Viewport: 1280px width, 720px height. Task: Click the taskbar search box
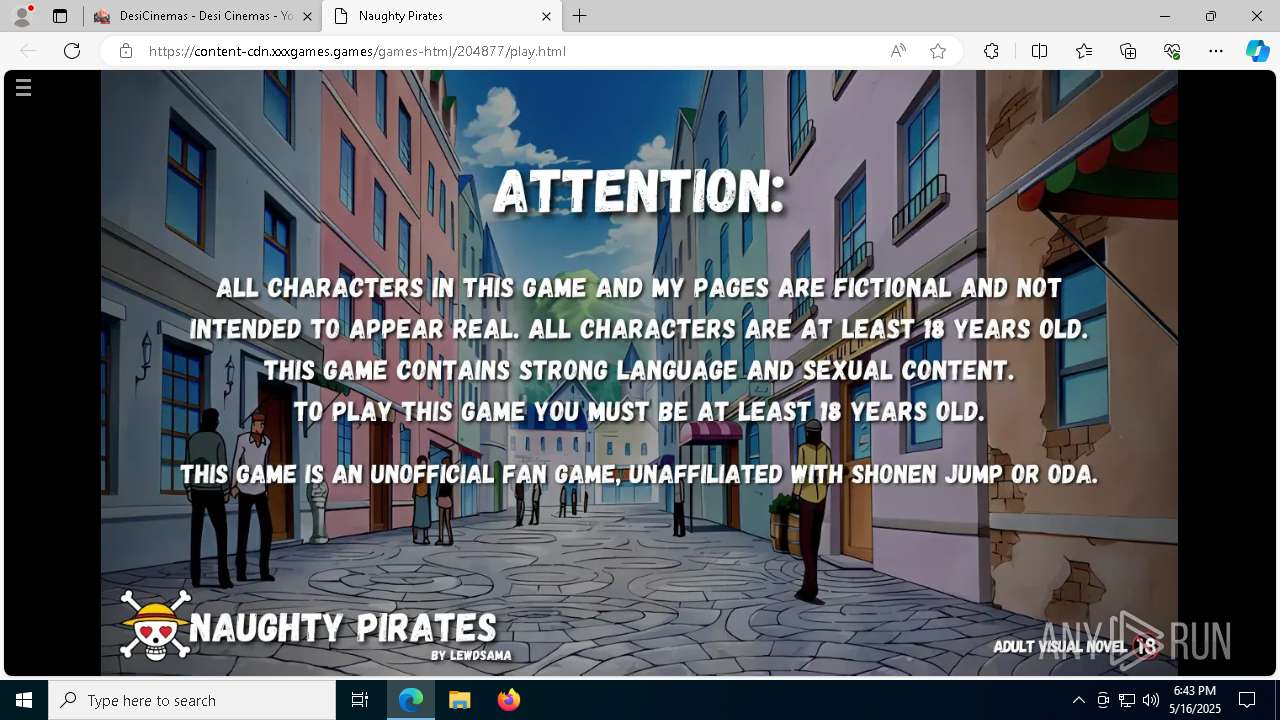click(192, 700)
